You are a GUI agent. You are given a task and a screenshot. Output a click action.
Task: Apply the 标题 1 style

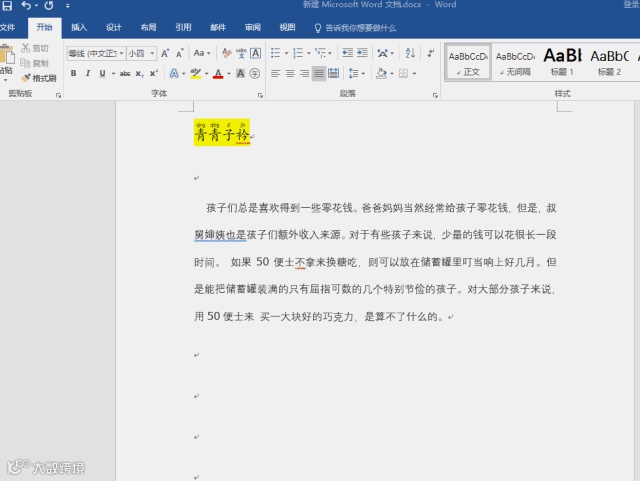pyautogui.click(x=562, y=63)
